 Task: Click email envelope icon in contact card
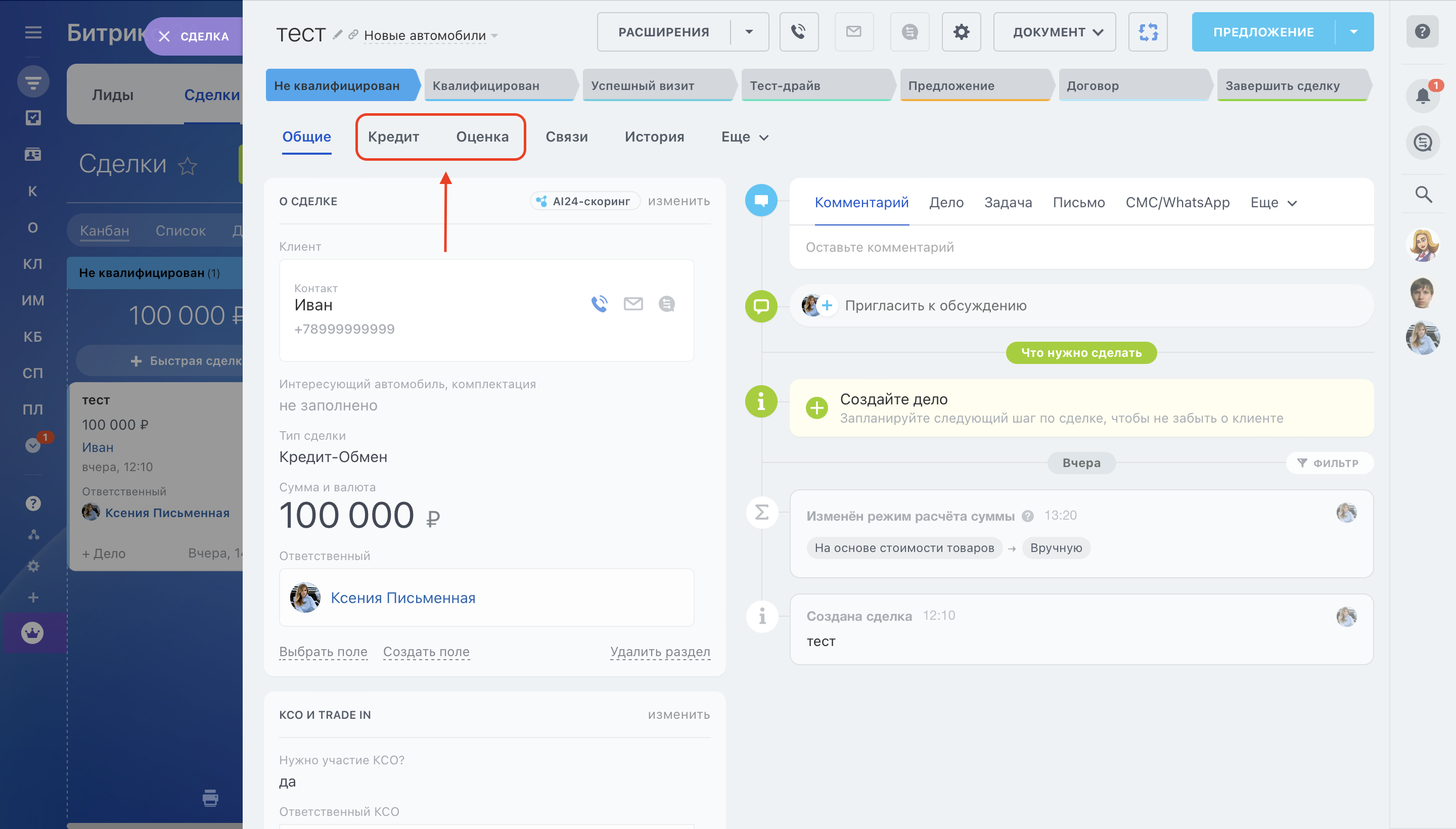point(632,304)
